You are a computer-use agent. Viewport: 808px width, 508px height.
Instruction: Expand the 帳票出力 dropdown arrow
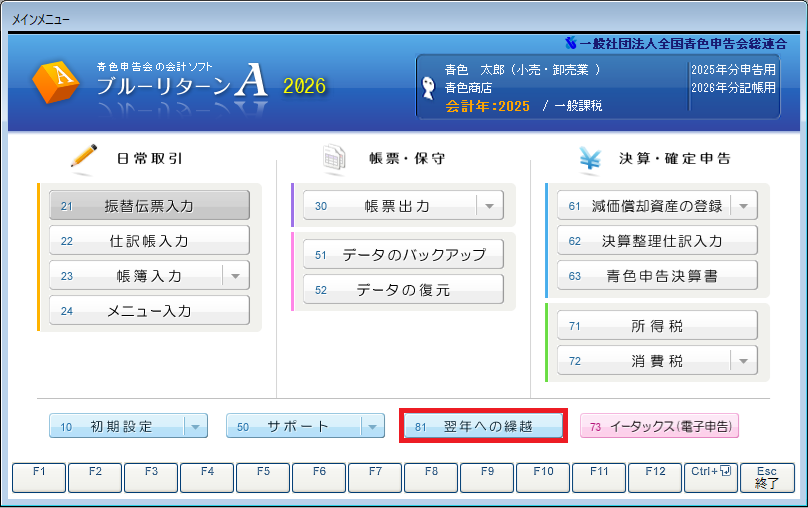coord(489,206)
